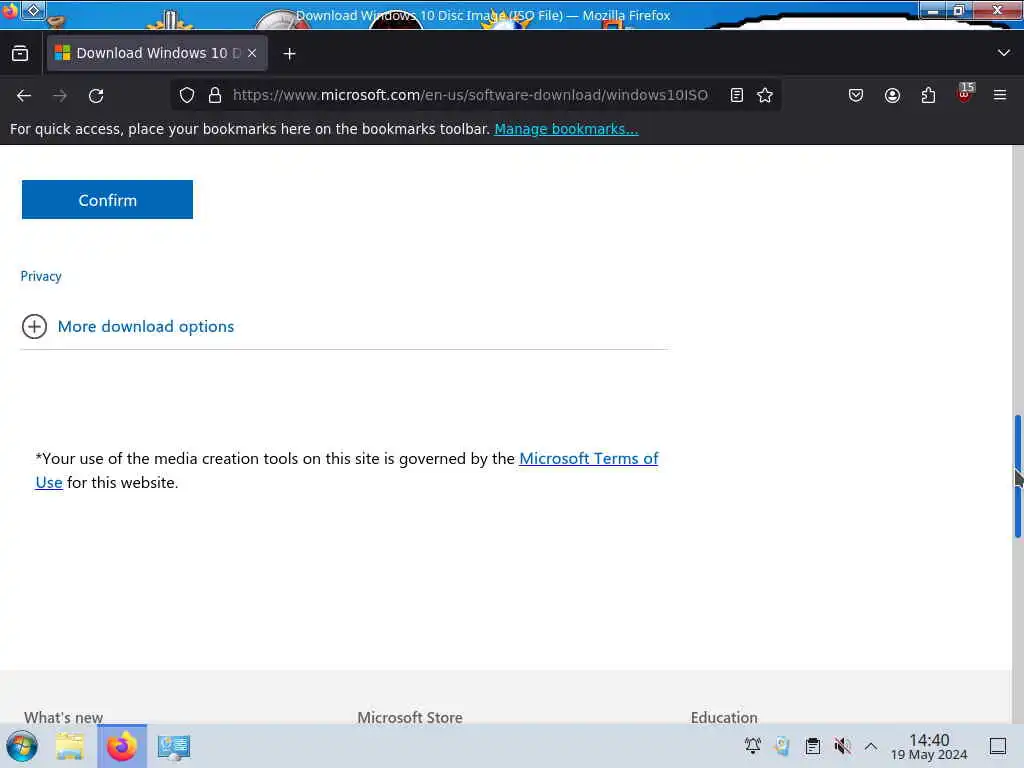Open window menu icon in title bar

pyautogui.click(x=33, y=10)
